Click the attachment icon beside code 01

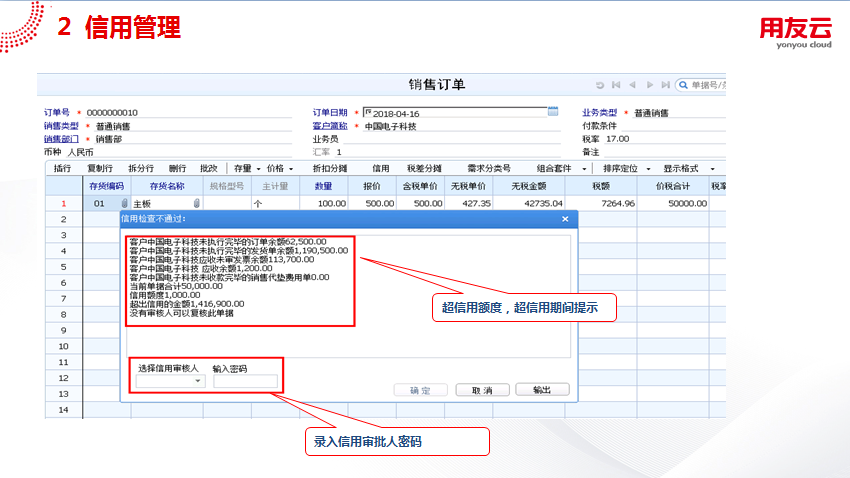(124, 203)
